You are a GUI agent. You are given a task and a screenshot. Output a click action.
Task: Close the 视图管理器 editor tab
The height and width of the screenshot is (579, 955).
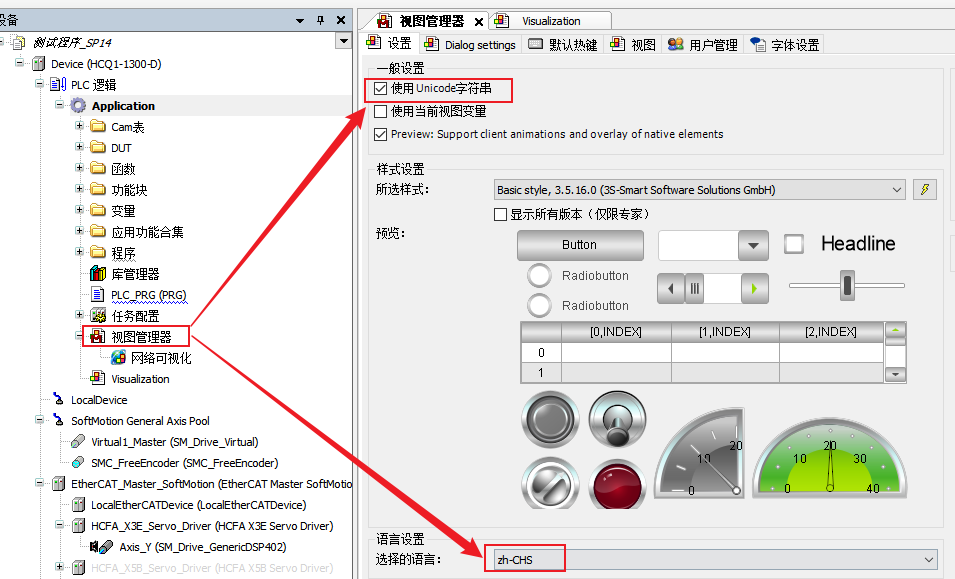pos(479,22)
